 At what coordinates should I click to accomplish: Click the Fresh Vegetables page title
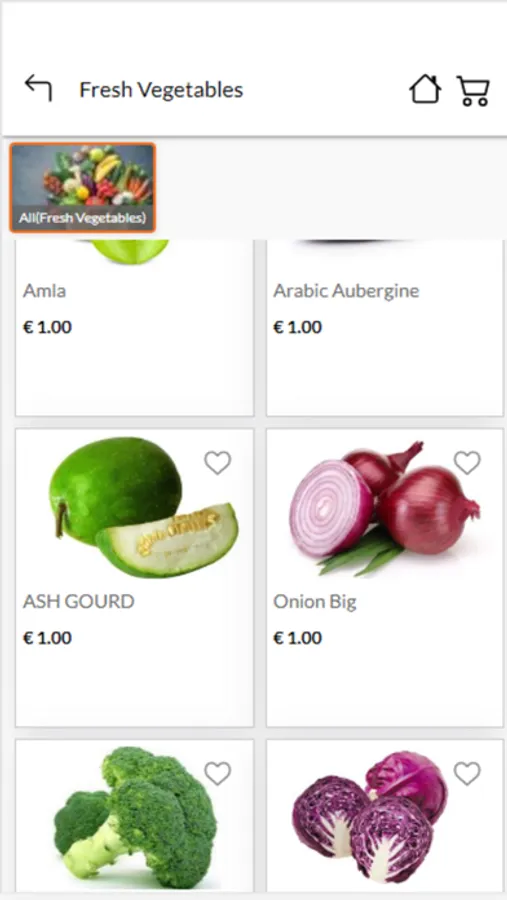click(x=161, y=90)
